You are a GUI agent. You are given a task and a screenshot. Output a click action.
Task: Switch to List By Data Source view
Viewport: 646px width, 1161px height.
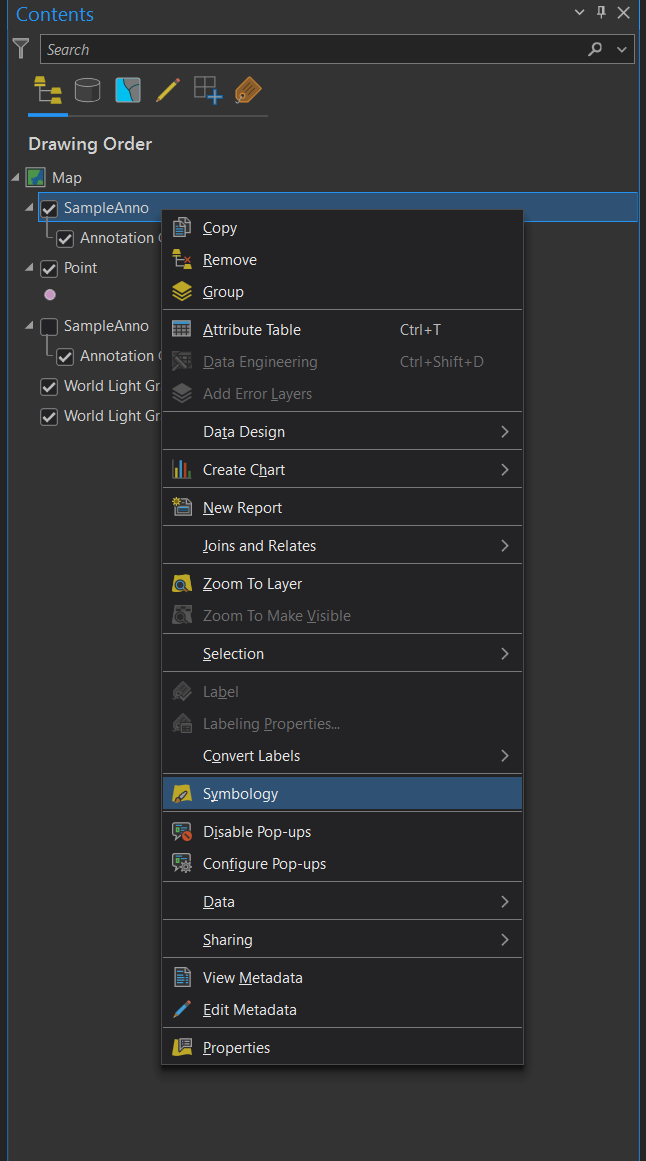coord(87,90)
